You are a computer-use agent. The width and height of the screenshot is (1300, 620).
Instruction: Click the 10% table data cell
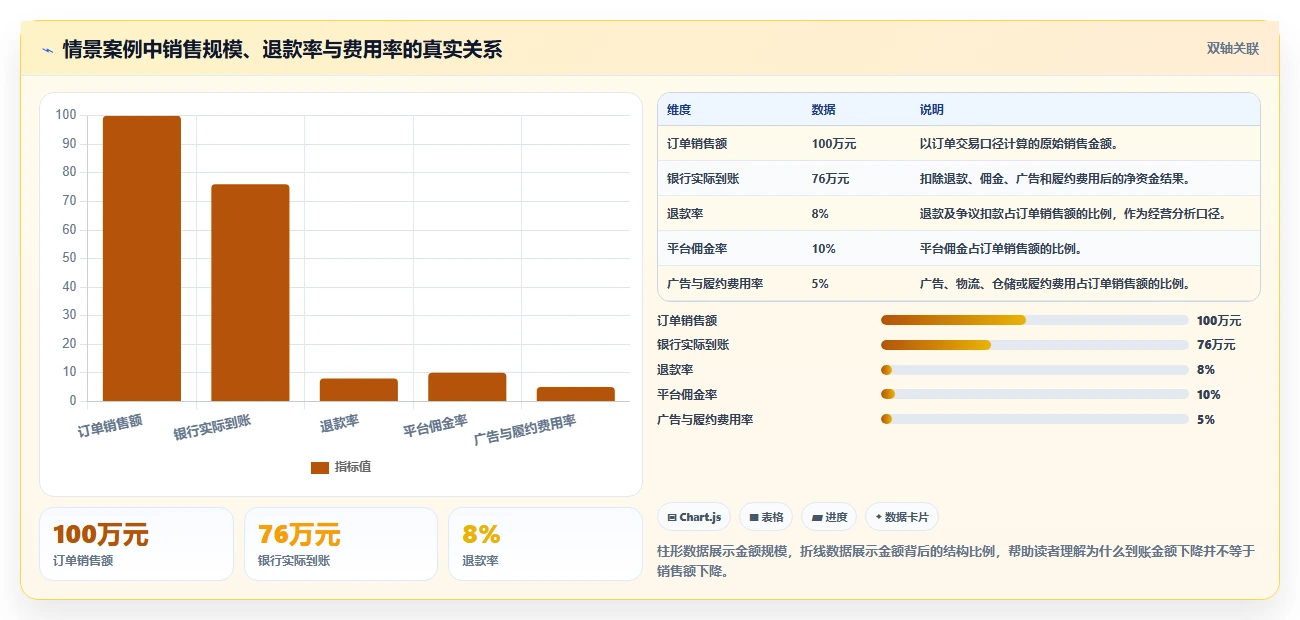pos(824,249)
